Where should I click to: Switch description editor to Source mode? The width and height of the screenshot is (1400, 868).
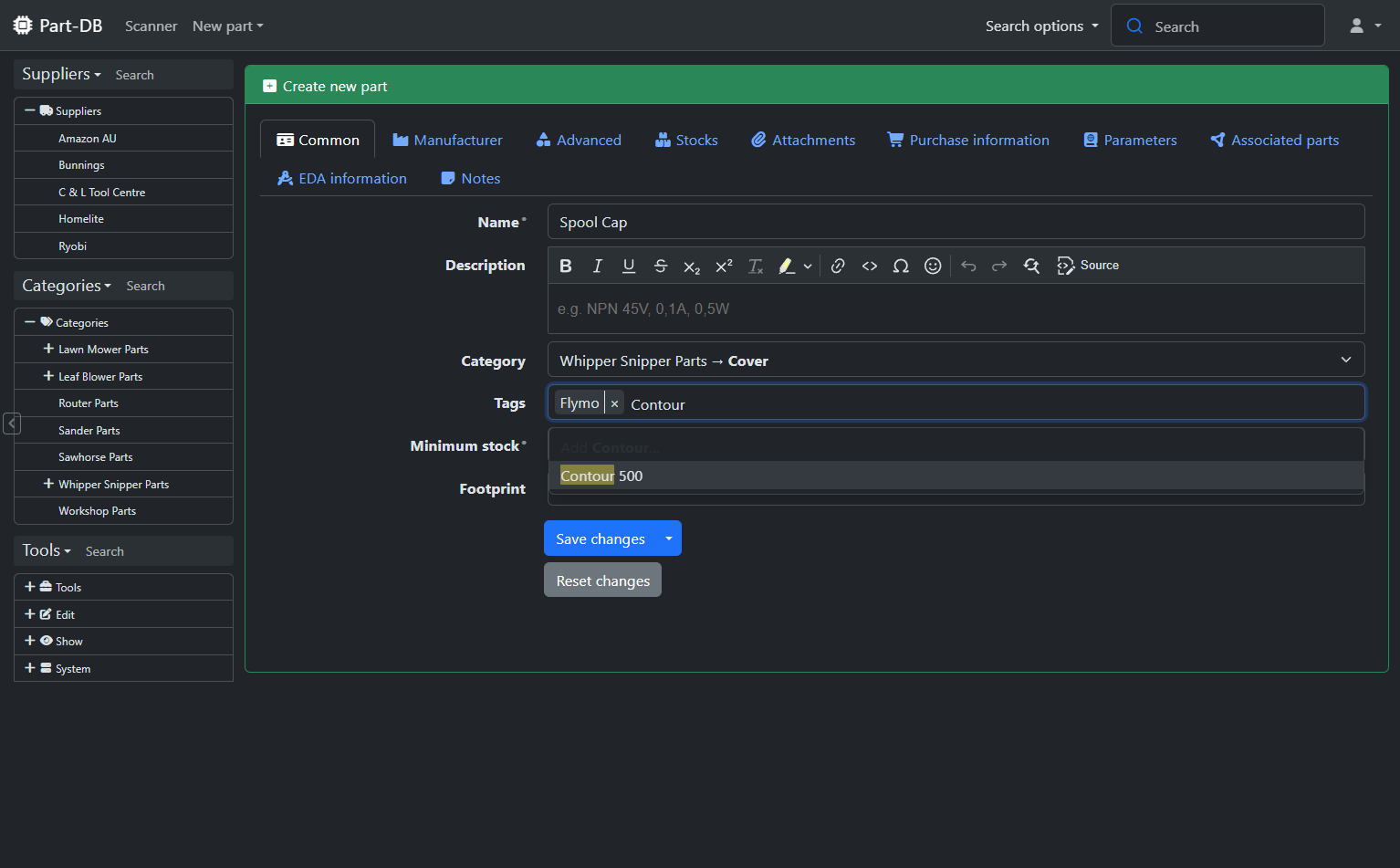click(1088, 266)
